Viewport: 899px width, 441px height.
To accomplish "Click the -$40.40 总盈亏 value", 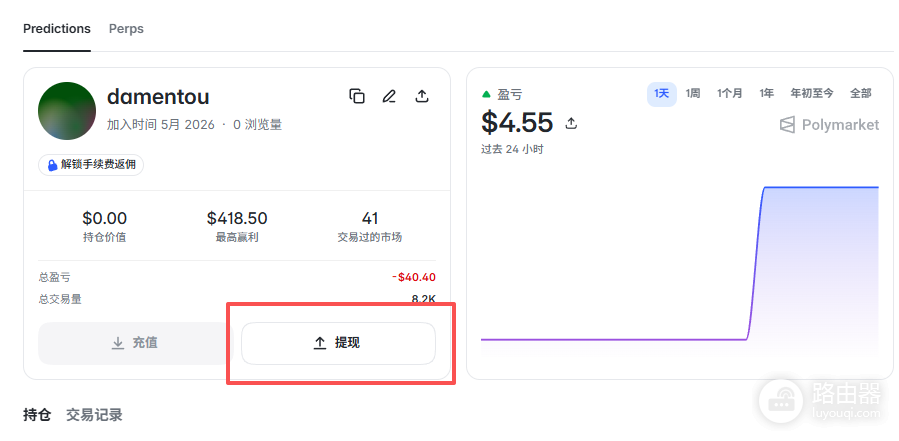I will coord(414,278).
